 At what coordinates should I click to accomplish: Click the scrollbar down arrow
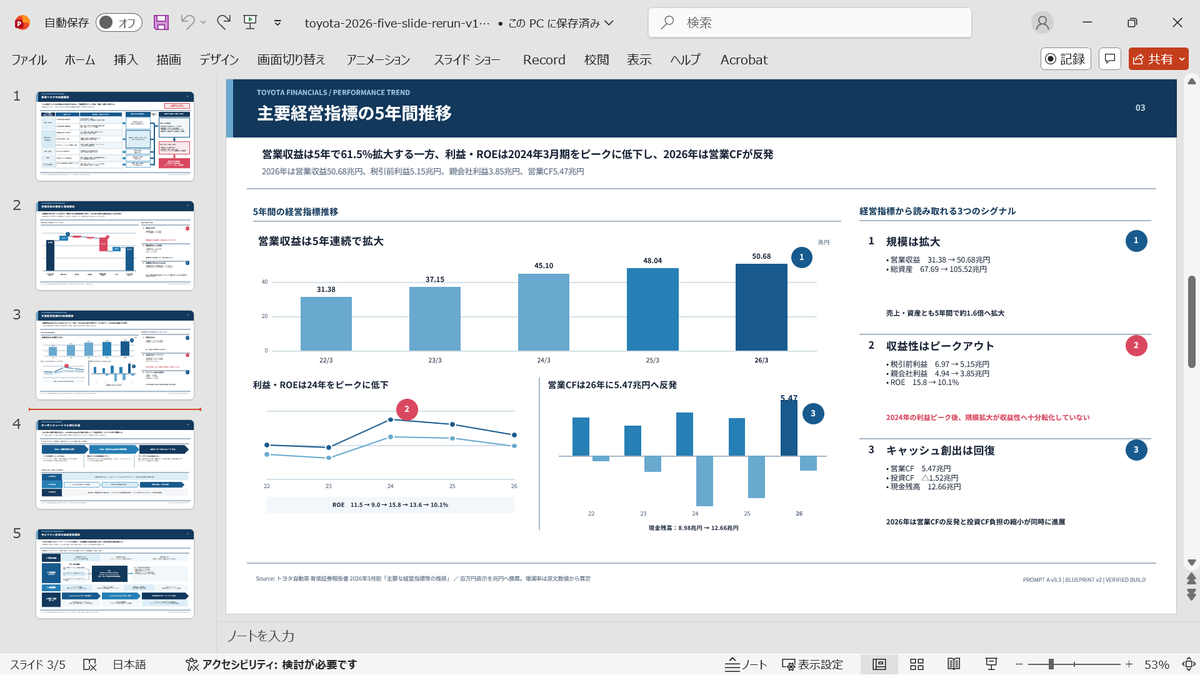coord(1191,561)
